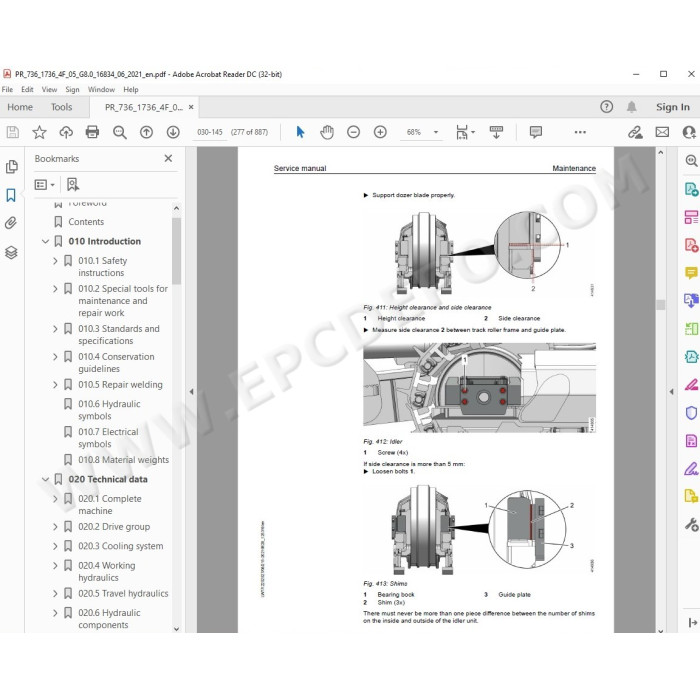Open the layers panel icon
700x700 pixels.
[11, 252]
